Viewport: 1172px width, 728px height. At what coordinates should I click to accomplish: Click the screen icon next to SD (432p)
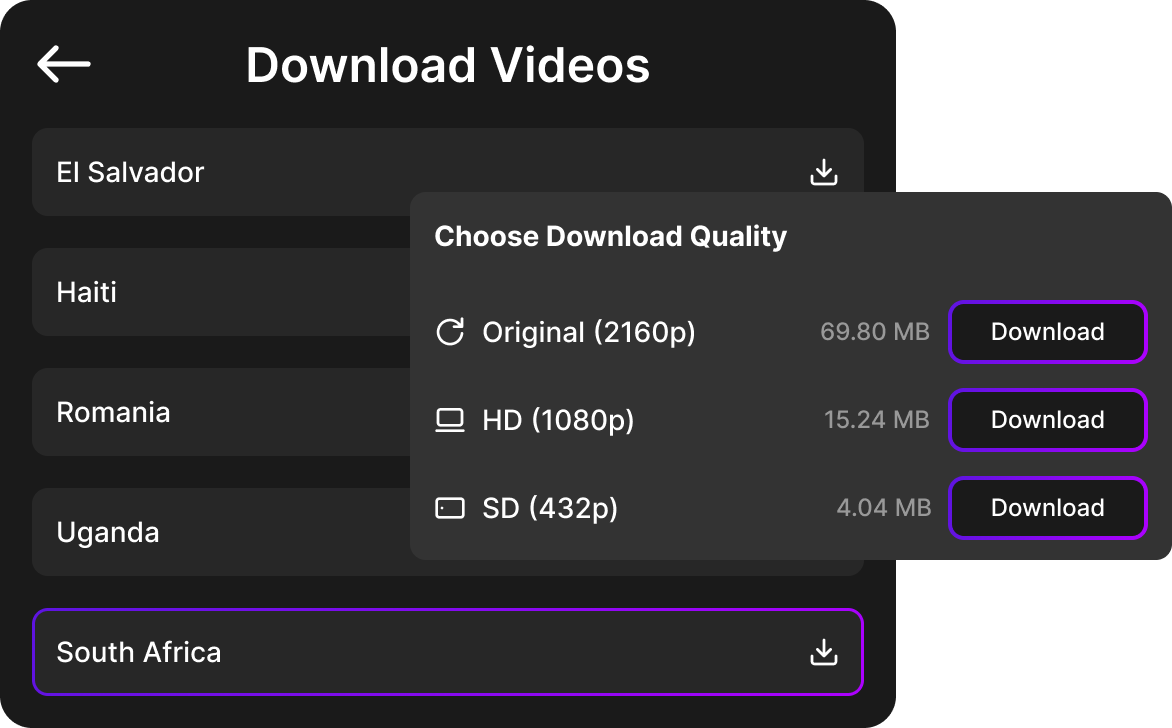coord(451,508)
